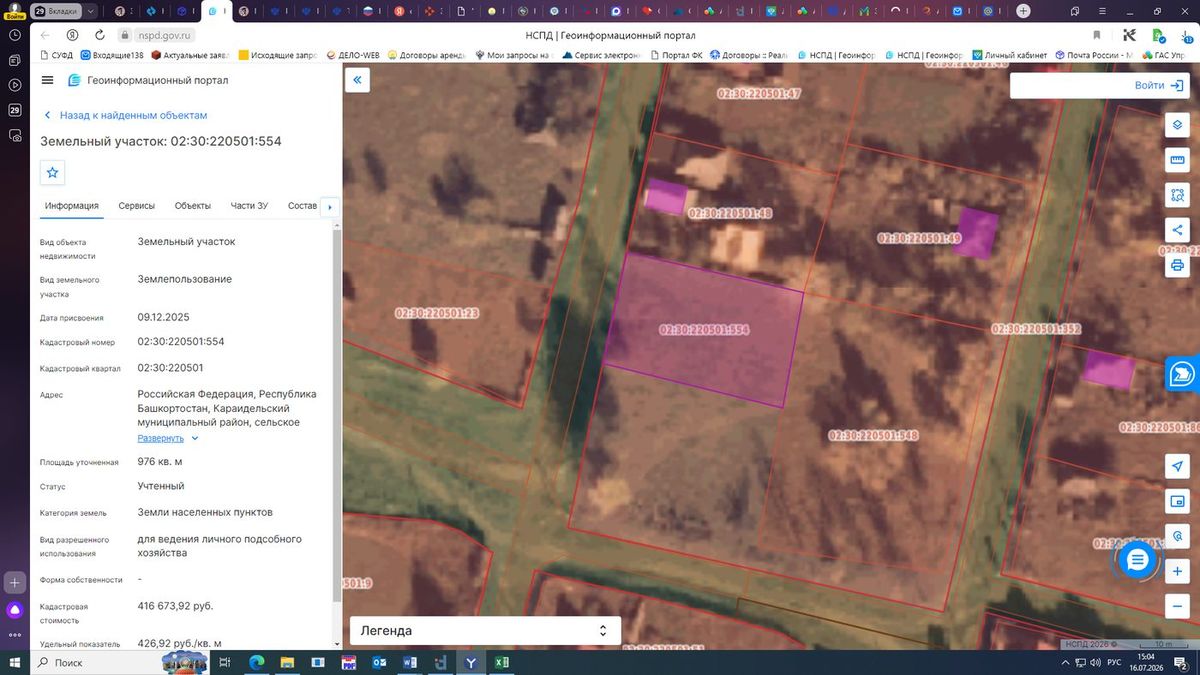Activate the area selection search tool
The width and height of the screenshot is (1200, 675).
click(1178, 195)
